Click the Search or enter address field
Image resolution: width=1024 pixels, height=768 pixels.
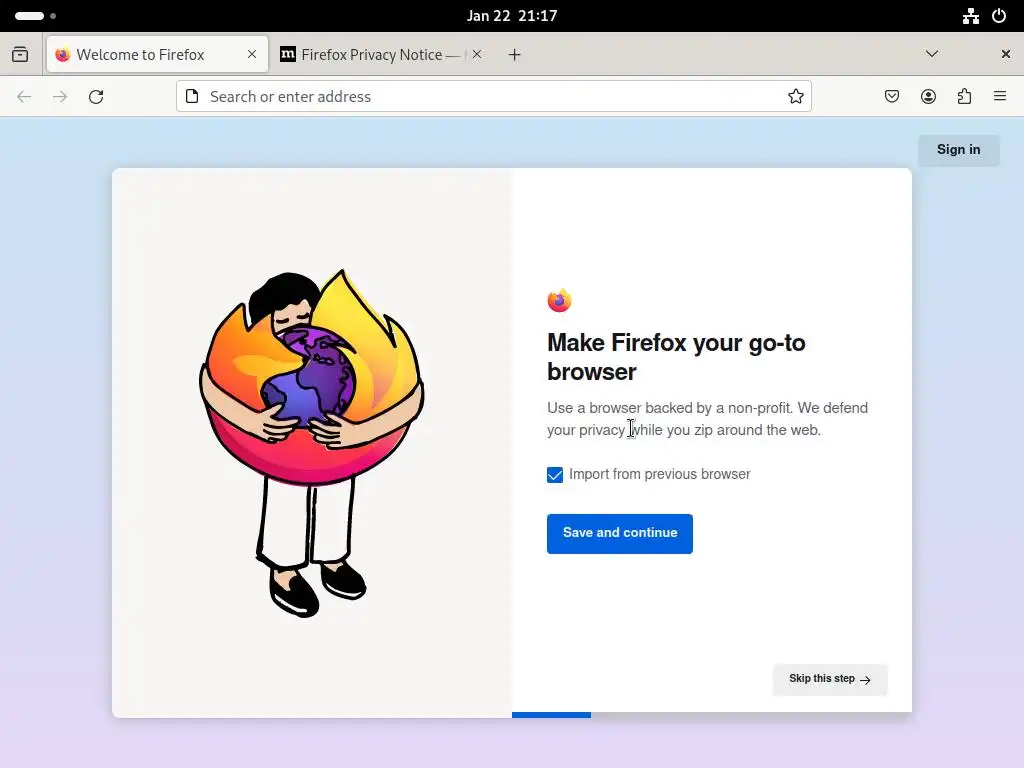click(493, 97)
